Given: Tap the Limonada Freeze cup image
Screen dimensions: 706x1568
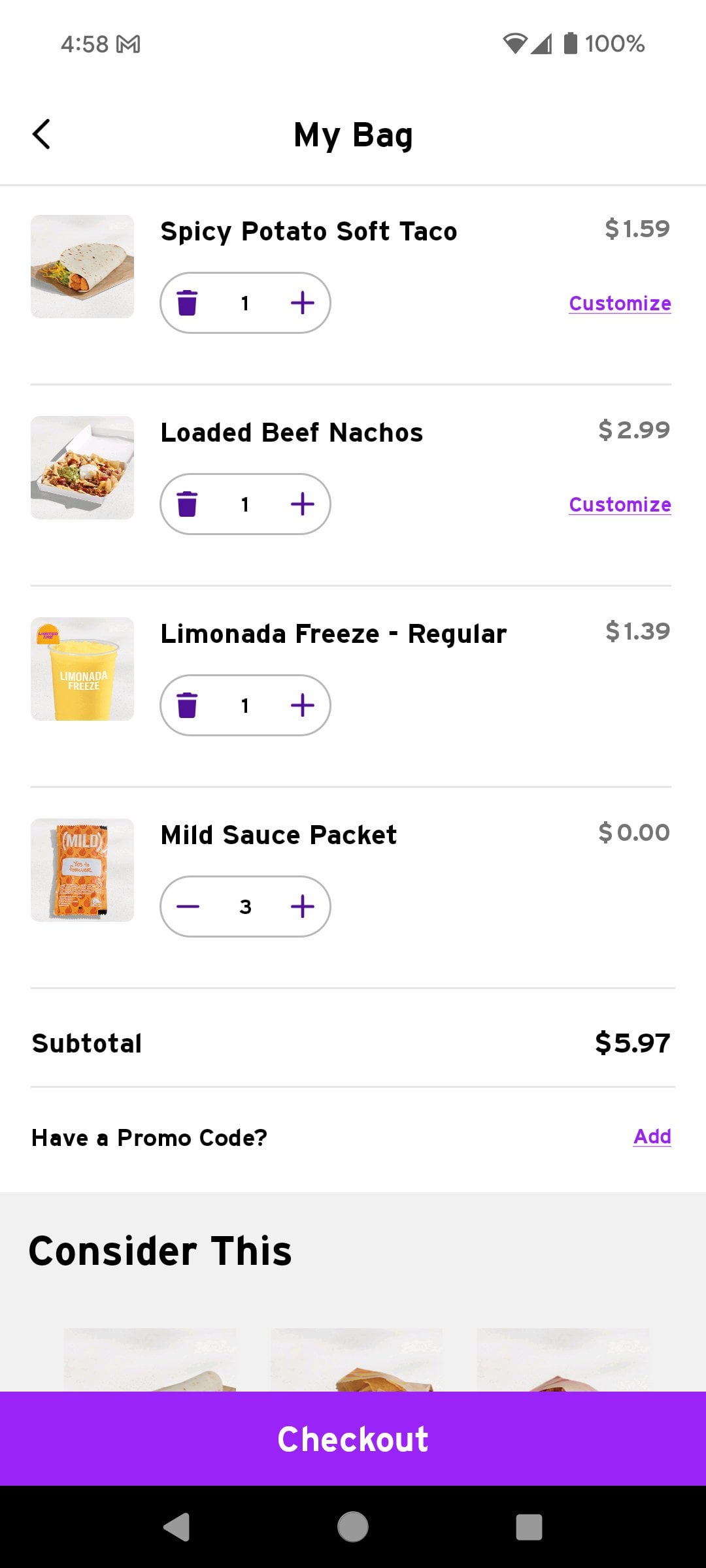Looking at the screenshot, I should coord(82,669).
